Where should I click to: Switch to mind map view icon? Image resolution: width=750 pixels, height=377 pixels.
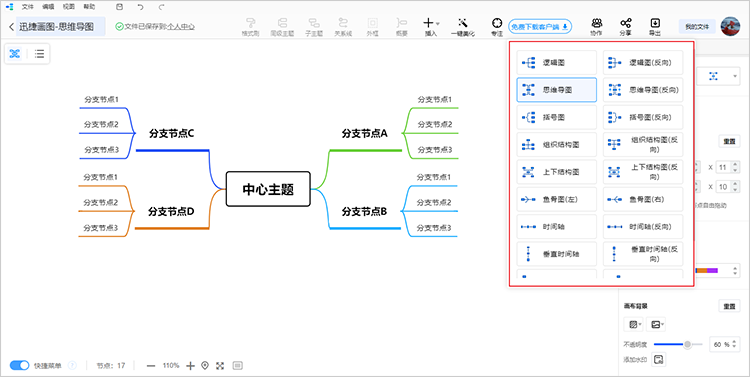coord(15,54)
